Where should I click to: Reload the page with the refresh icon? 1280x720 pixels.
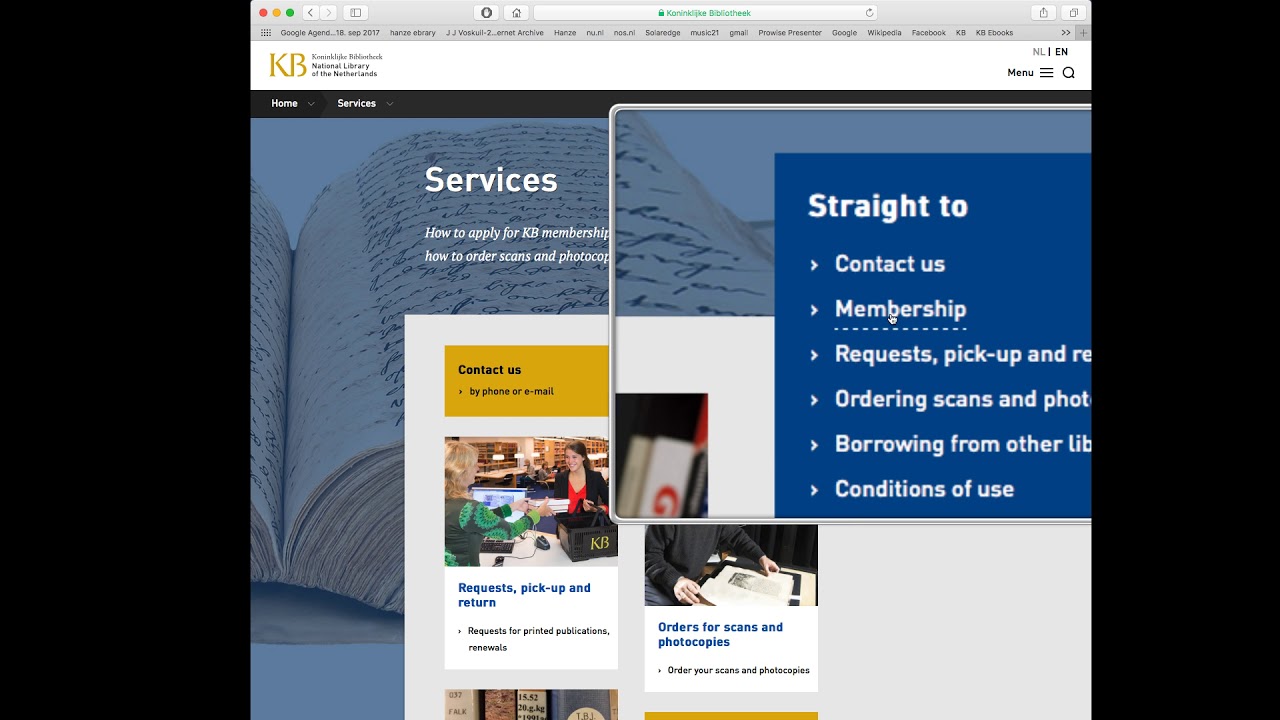point(869,13)
